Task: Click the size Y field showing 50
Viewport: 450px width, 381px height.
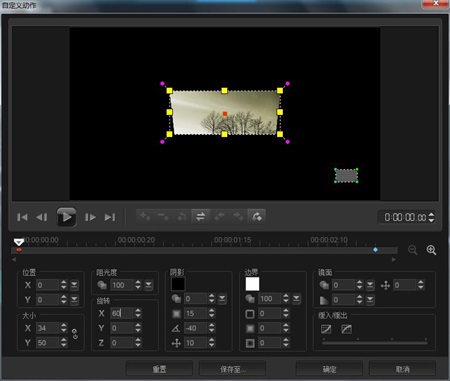Action: coord(48,343)
